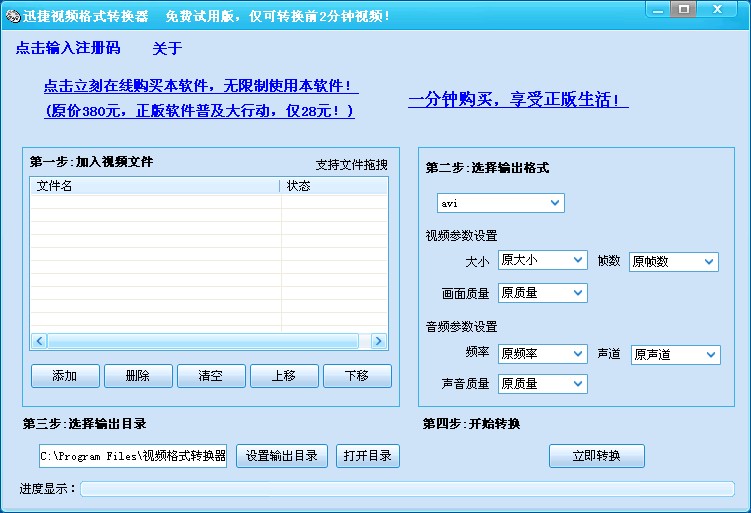Open the avi output format dropdown
The image size is (751, 513).
pyautogui.click(x=501, y=203)
